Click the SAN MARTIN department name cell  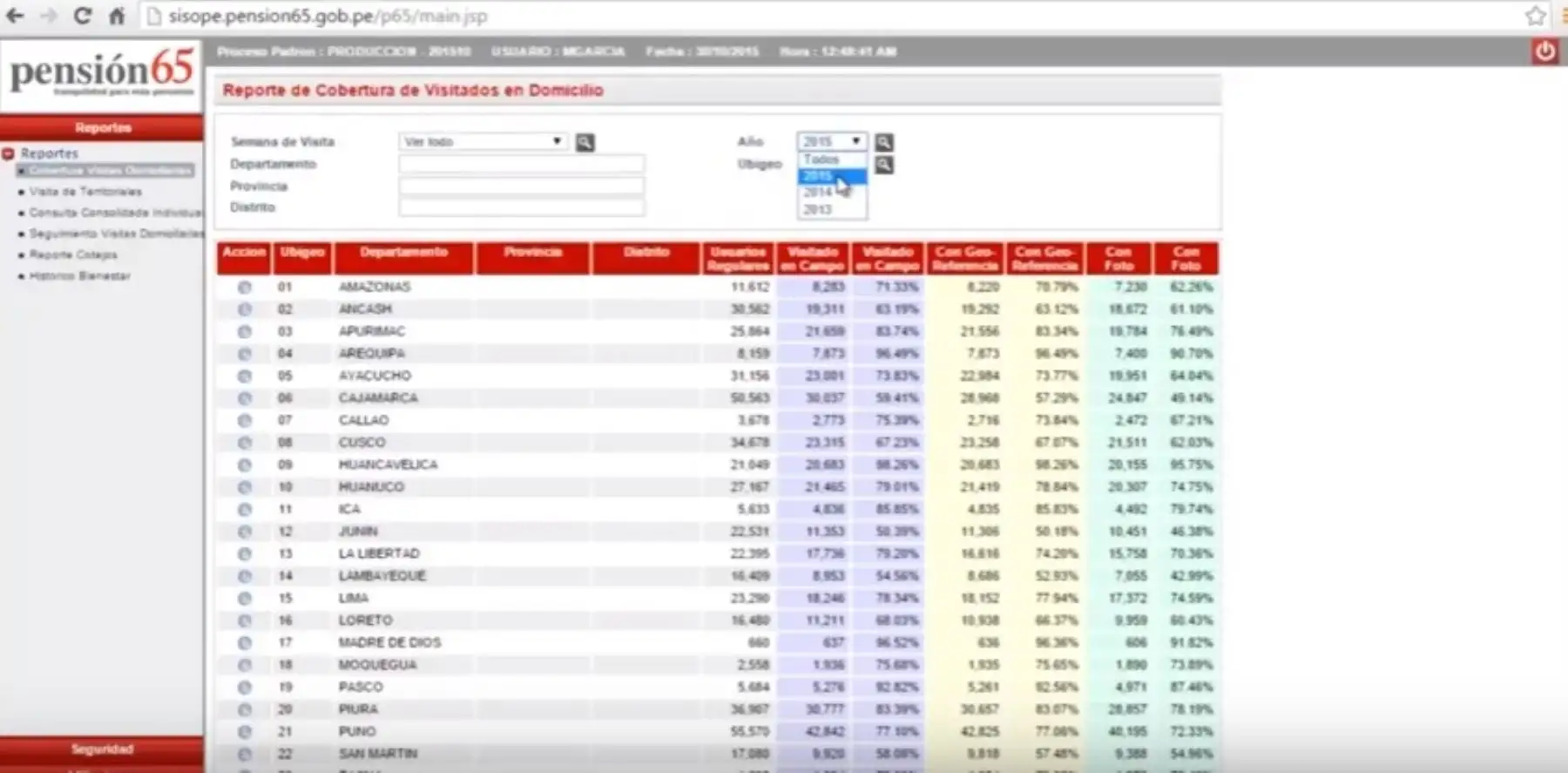pyautogui.click(x=378, y=754)
